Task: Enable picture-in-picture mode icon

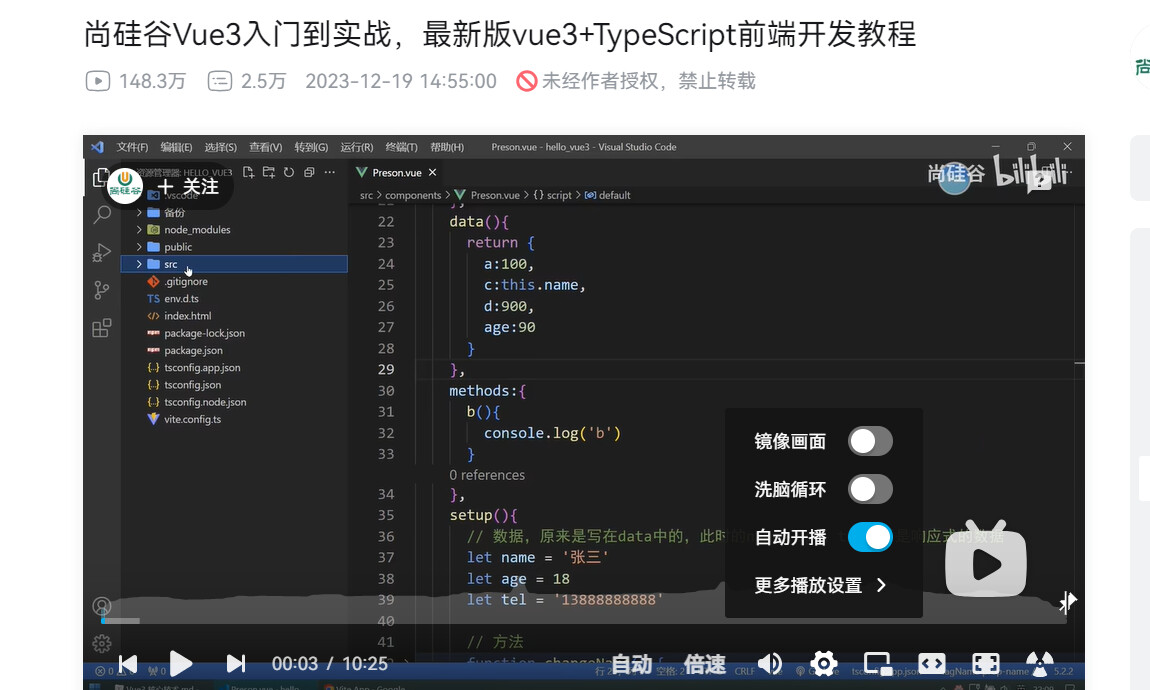Action: click(877, 664)
